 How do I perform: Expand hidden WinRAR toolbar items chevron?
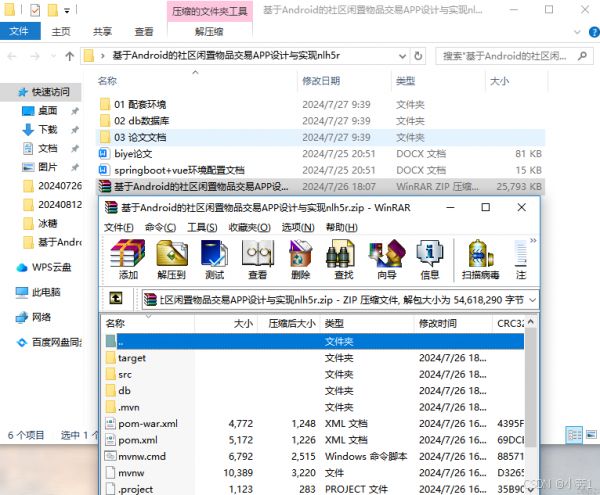pos(533,240)
